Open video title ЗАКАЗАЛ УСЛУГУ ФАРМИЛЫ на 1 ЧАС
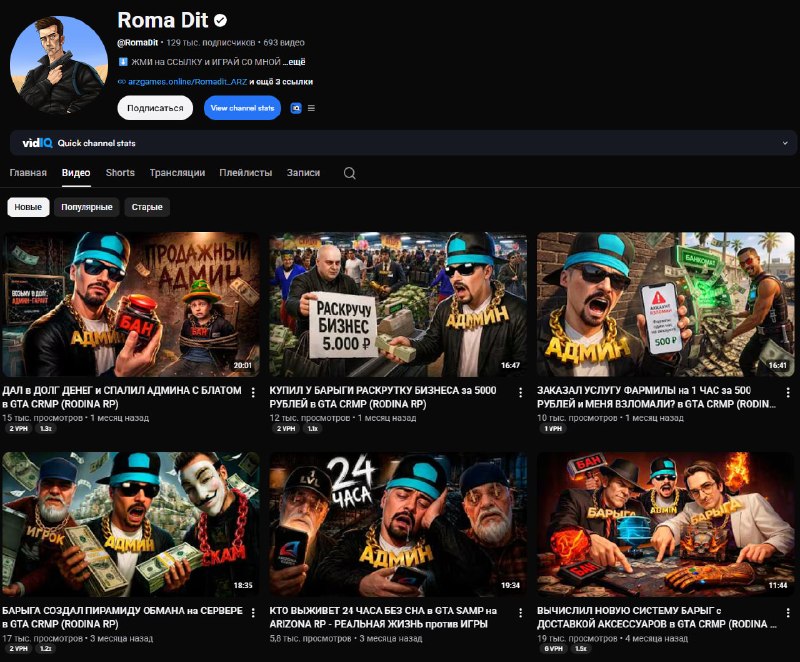The height and width of the screenshot is (662, 800). [656, 397]
